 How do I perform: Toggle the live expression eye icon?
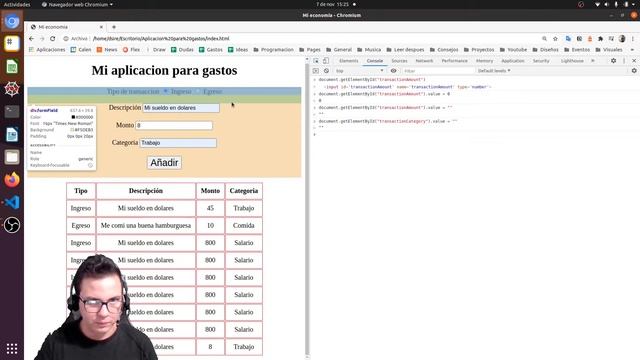[393, 71]
